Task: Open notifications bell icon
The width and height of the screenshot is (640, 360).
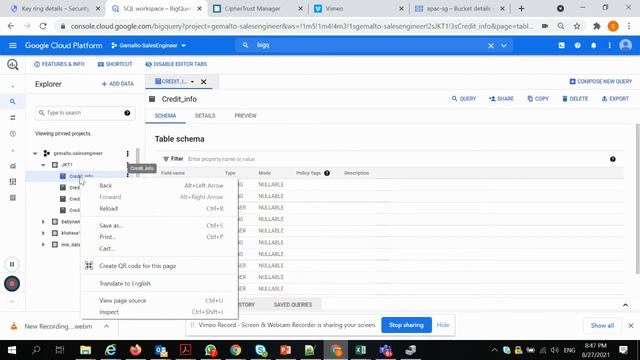Action: (593, 45)
